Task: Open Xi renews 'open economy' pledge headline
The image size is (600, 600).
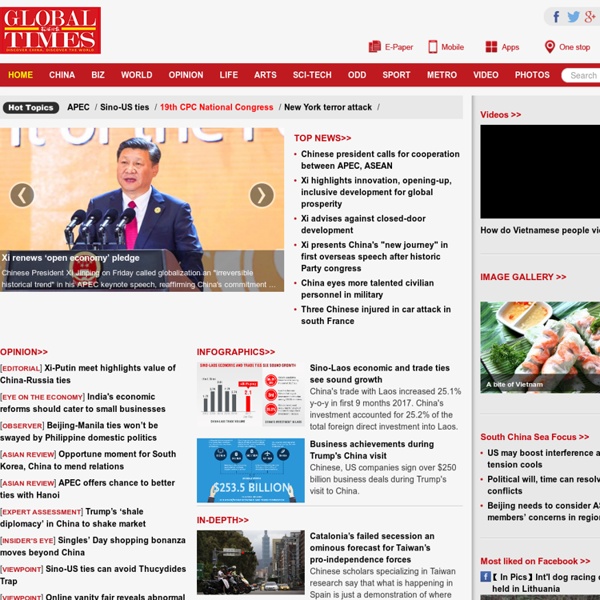Action: click(x=70, y=258)
